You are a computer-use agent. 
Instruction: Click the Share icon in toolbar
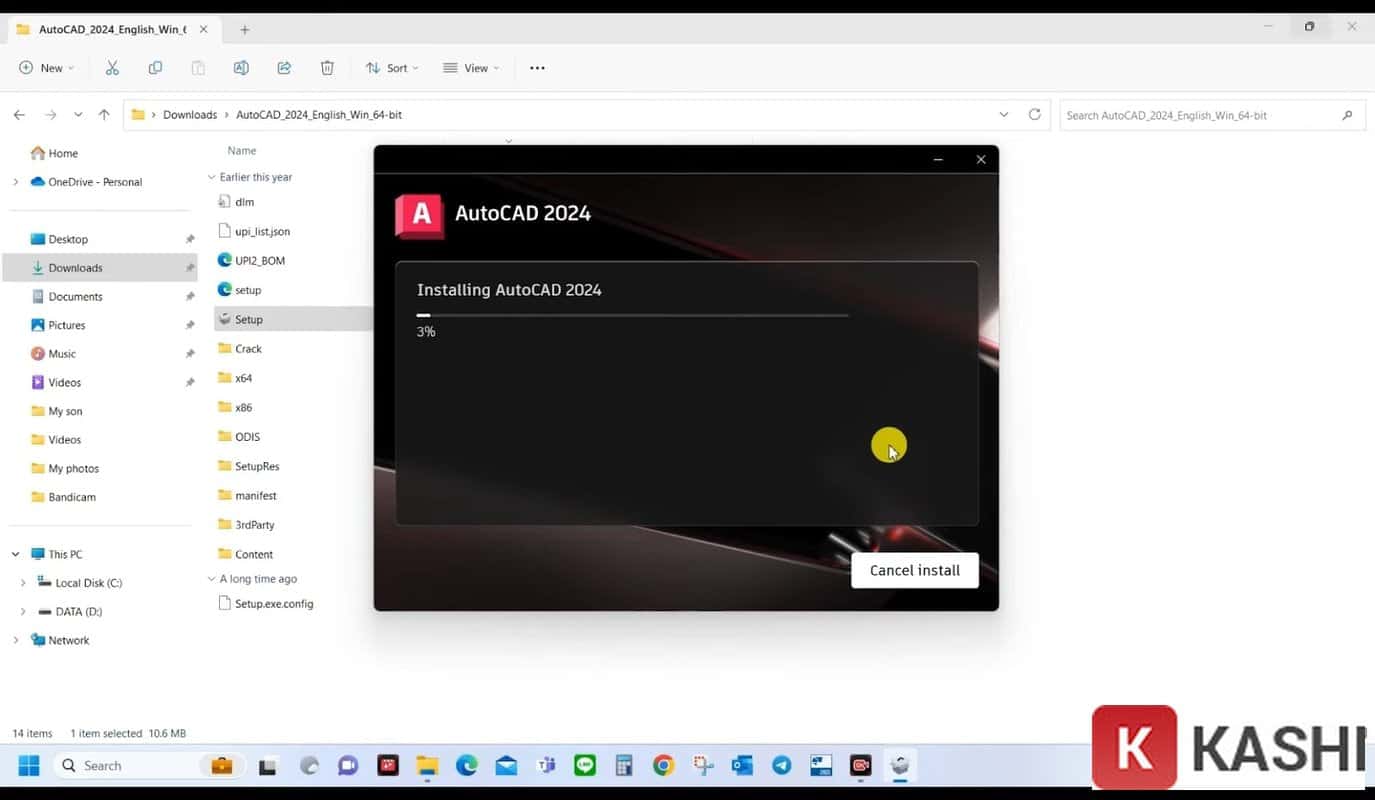click(284, 68)
